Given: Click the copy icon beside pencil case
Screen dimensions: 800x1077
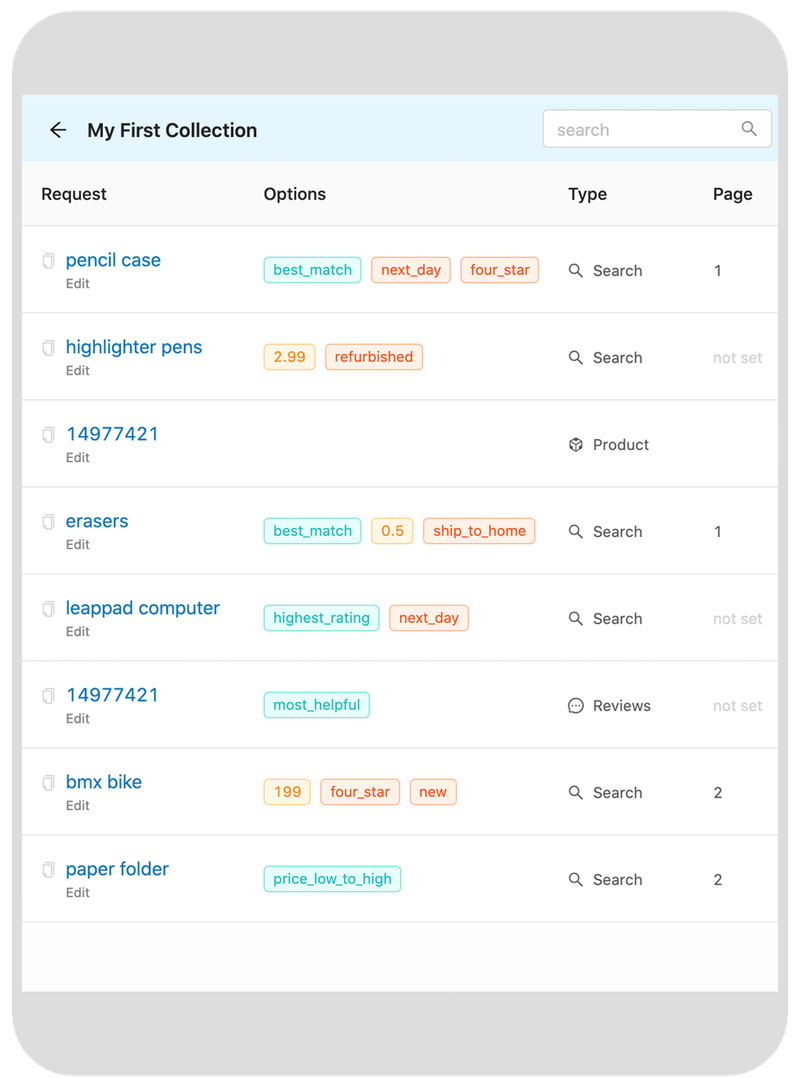Looking at the screenshot, I should 48,261.
